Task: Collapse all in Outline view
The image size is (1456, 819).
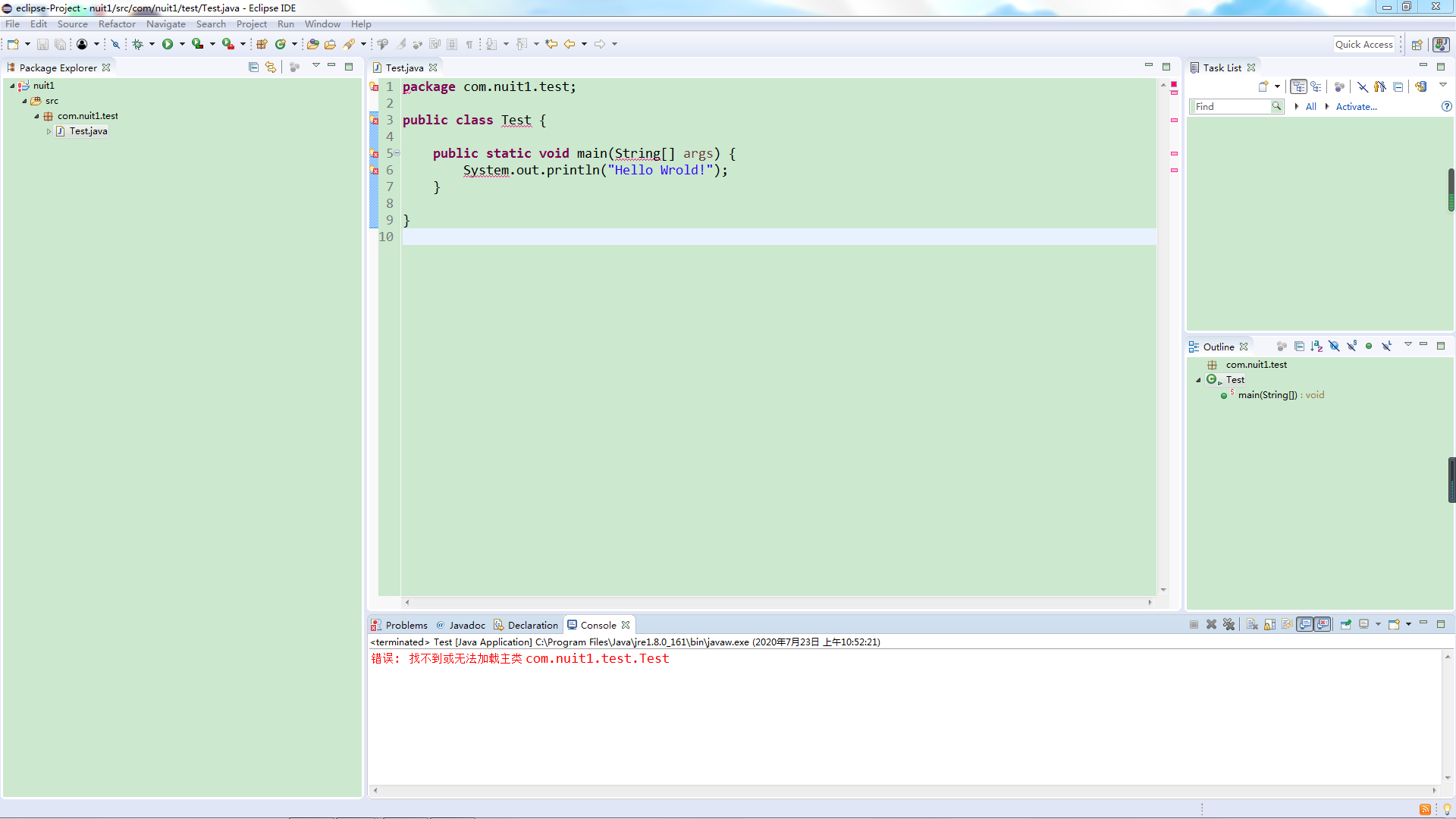Action: (1299, 347)
